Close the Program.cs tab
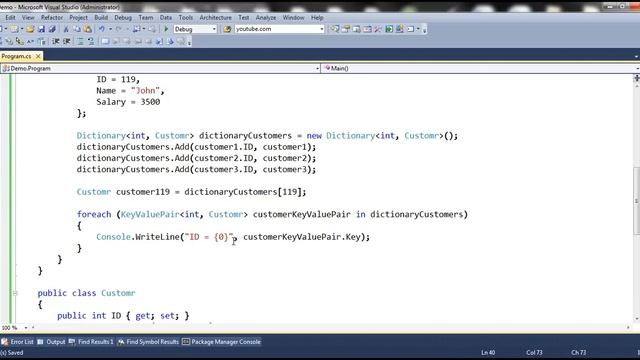 click(38, 56)
